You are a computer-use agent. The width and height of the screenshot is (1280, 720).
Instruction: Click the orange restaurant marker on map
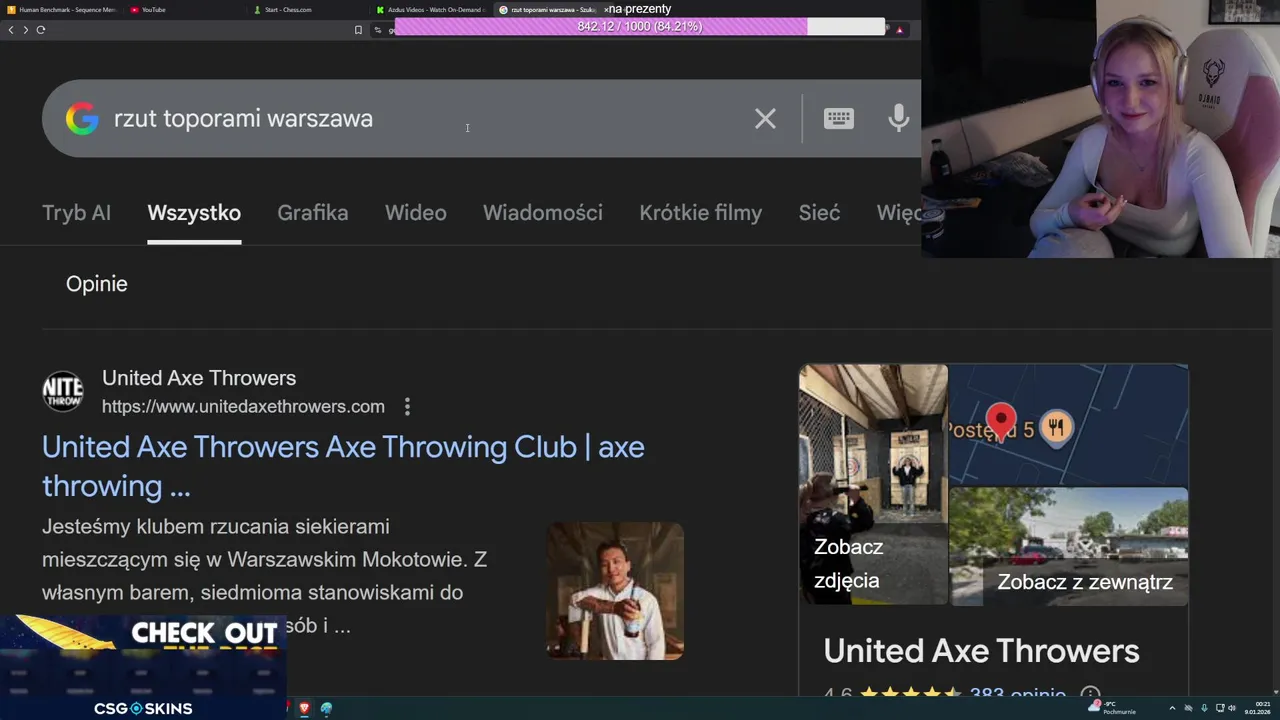coord(1056,428)
